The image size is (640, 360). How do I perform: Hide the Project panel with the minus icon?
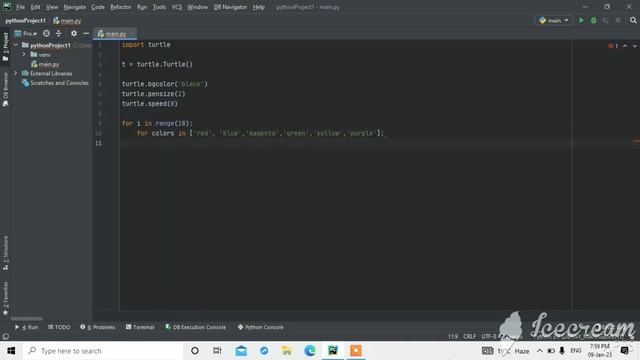coord(86,33)
